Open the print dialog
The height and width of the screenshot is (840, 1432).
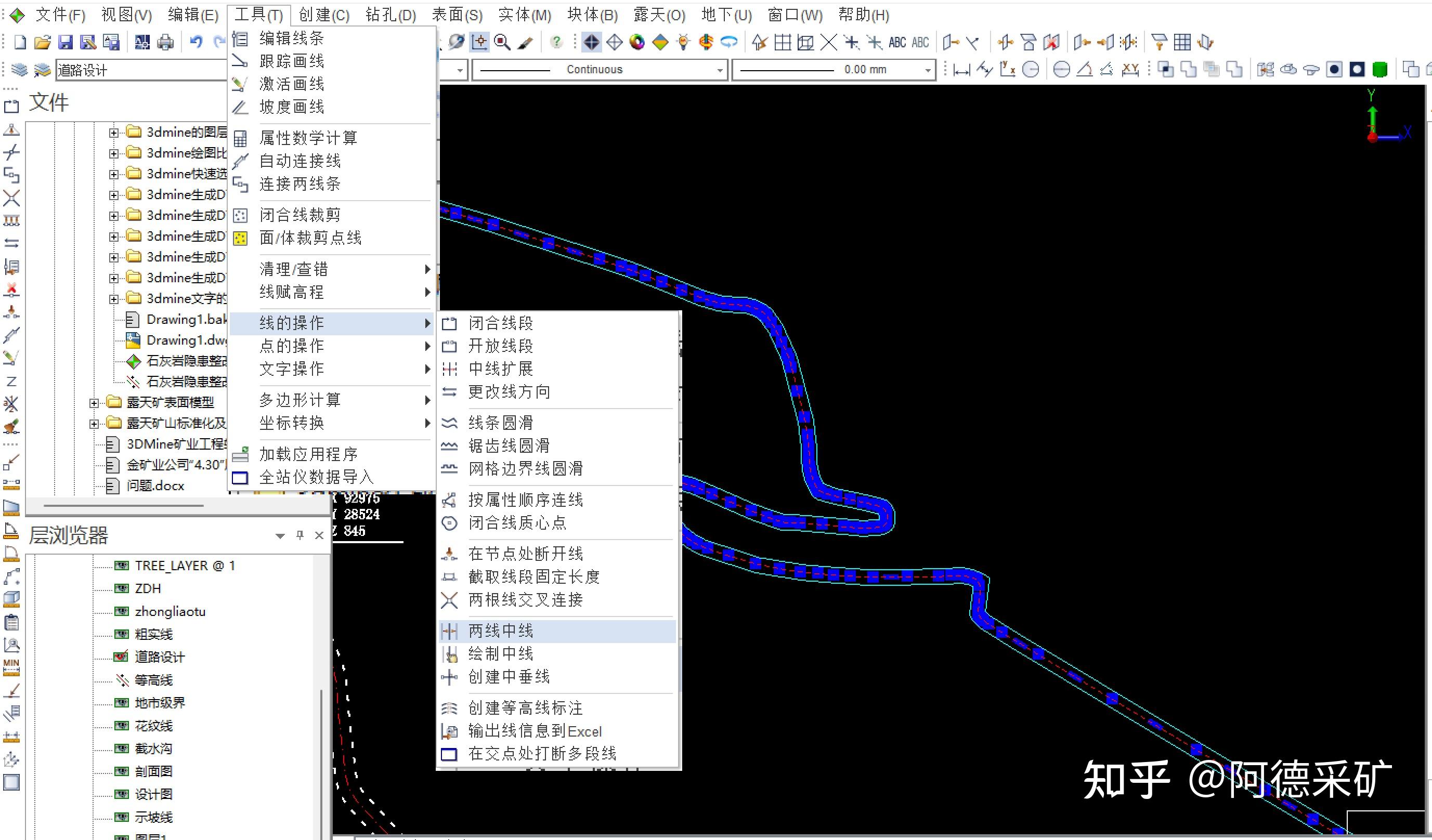point(165,42)
